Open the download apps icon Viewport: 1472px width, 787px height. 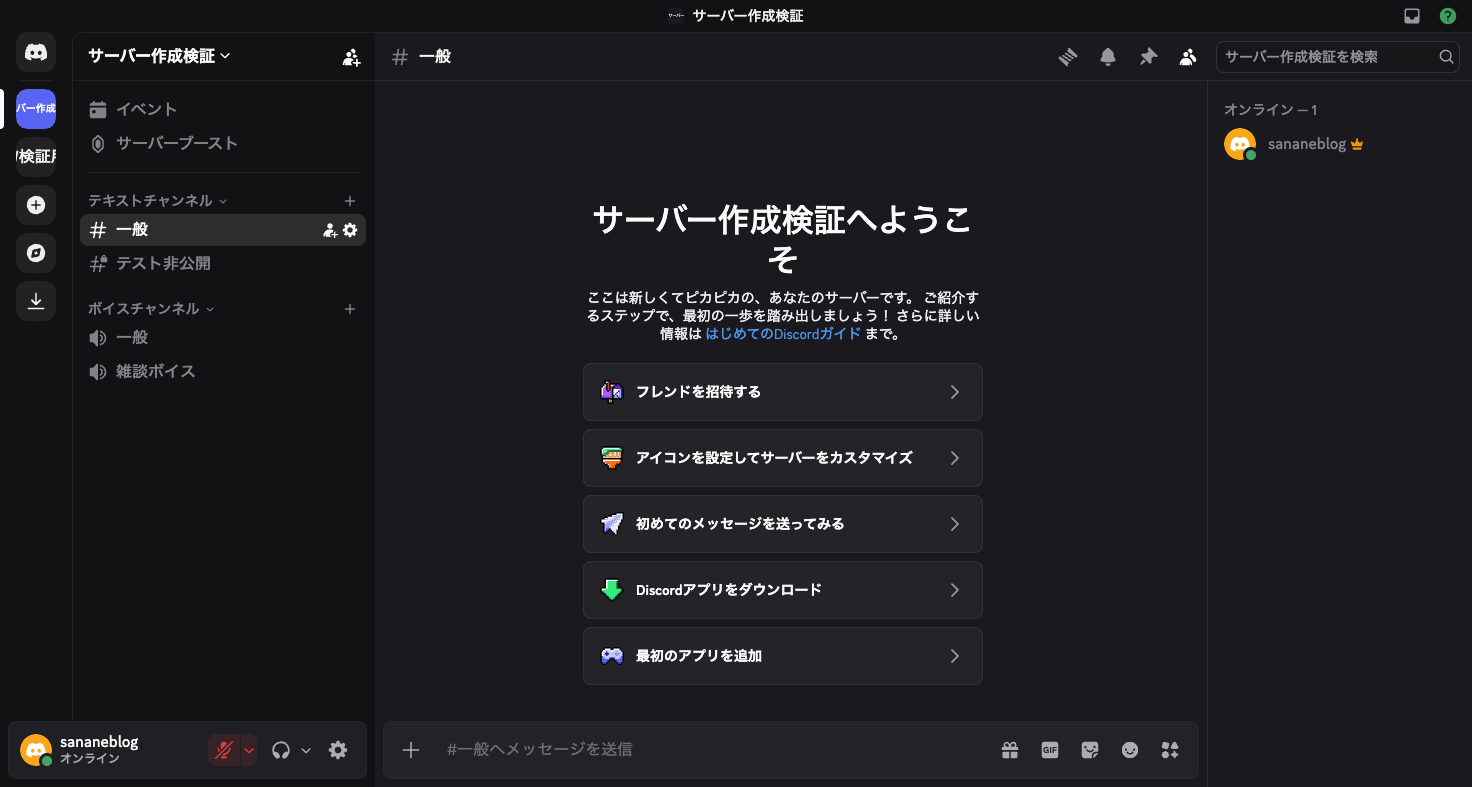coord(36,301)
